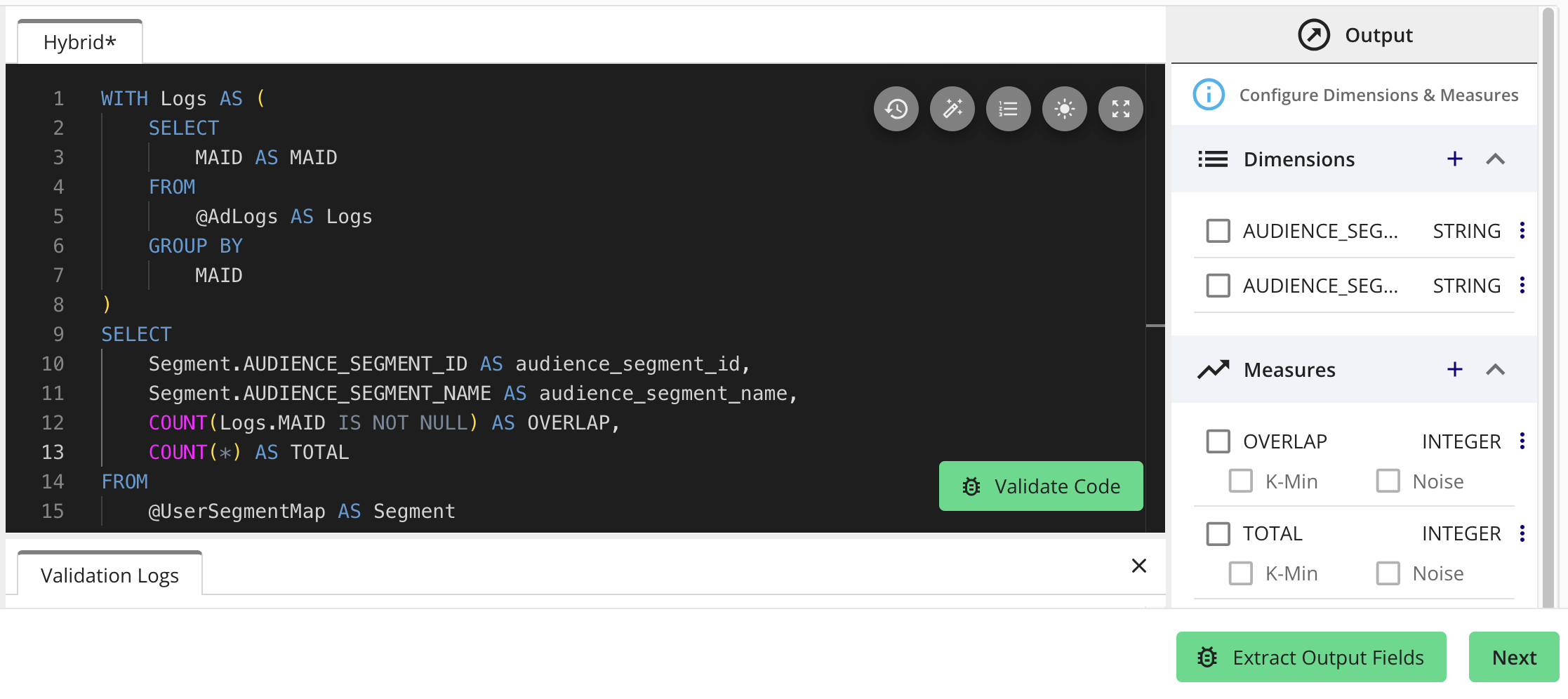Toggle editor light theme sun icon
This screenshot has width=1568, height=699.
[x=1064, y=109]
